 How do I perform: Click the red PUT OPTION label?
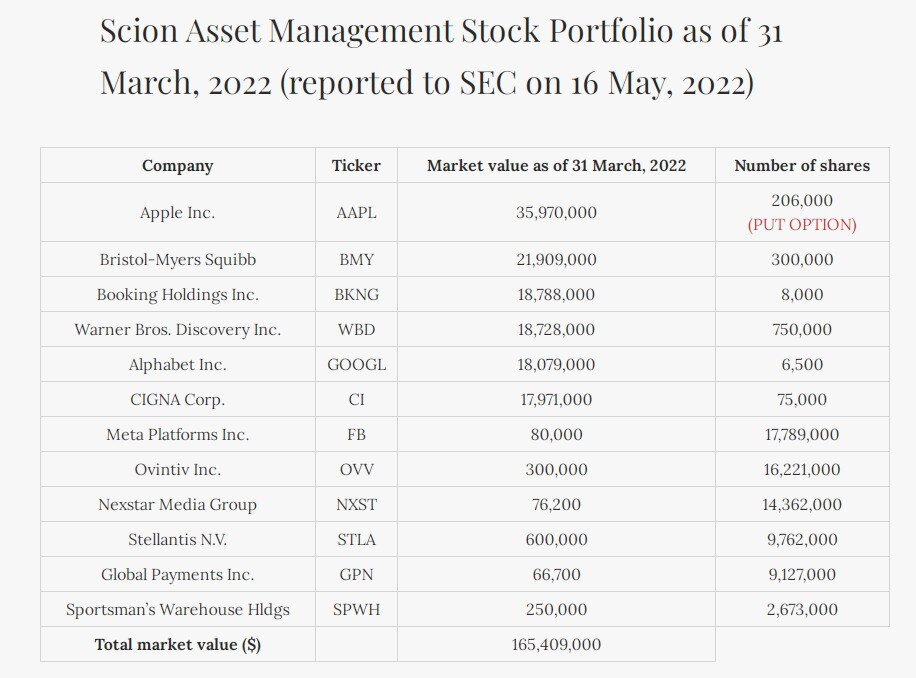[x=802, y=225]
